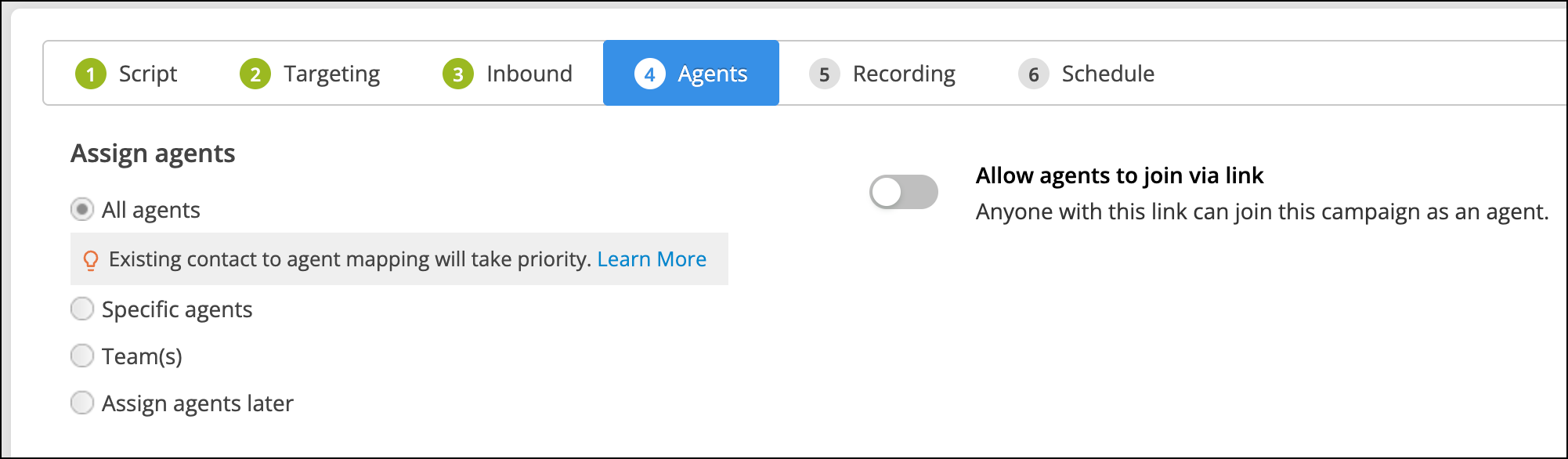Click the step 1 green number badge
The height and width of the screenshot is (459, 1568).
pyautogui.click(x=91, y=74)
